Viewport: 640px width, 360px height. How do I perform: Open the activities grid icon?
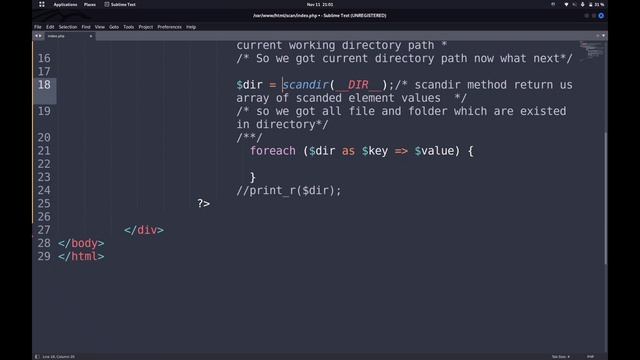[x=42, y=4]
